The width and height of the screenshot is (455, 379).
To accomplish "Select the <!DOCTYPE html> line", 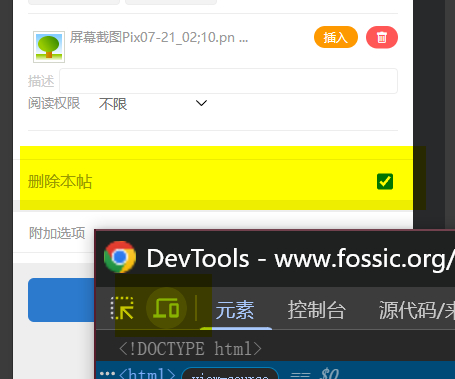I will click(190, 349).
